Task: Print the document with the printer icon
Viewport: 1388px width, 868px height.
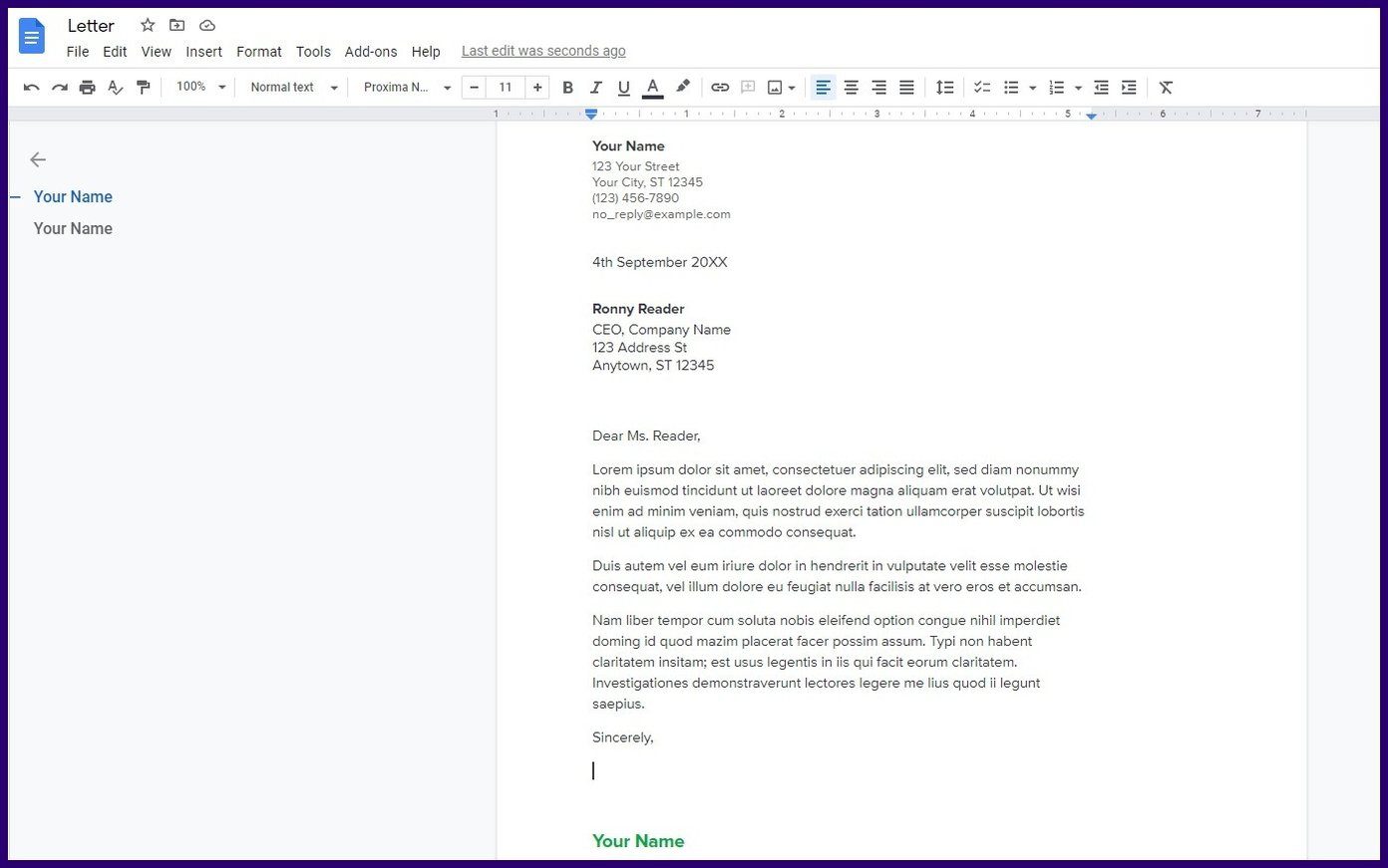Action: click(88, 88)
